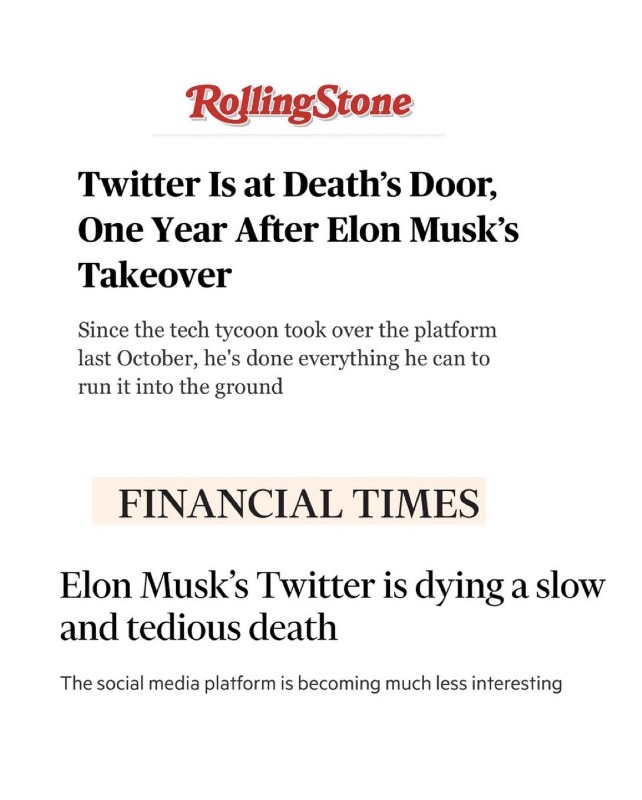Screen dimensions: 642x800
Task: Click the Rolling Stone logo
Action: (298, 103)
